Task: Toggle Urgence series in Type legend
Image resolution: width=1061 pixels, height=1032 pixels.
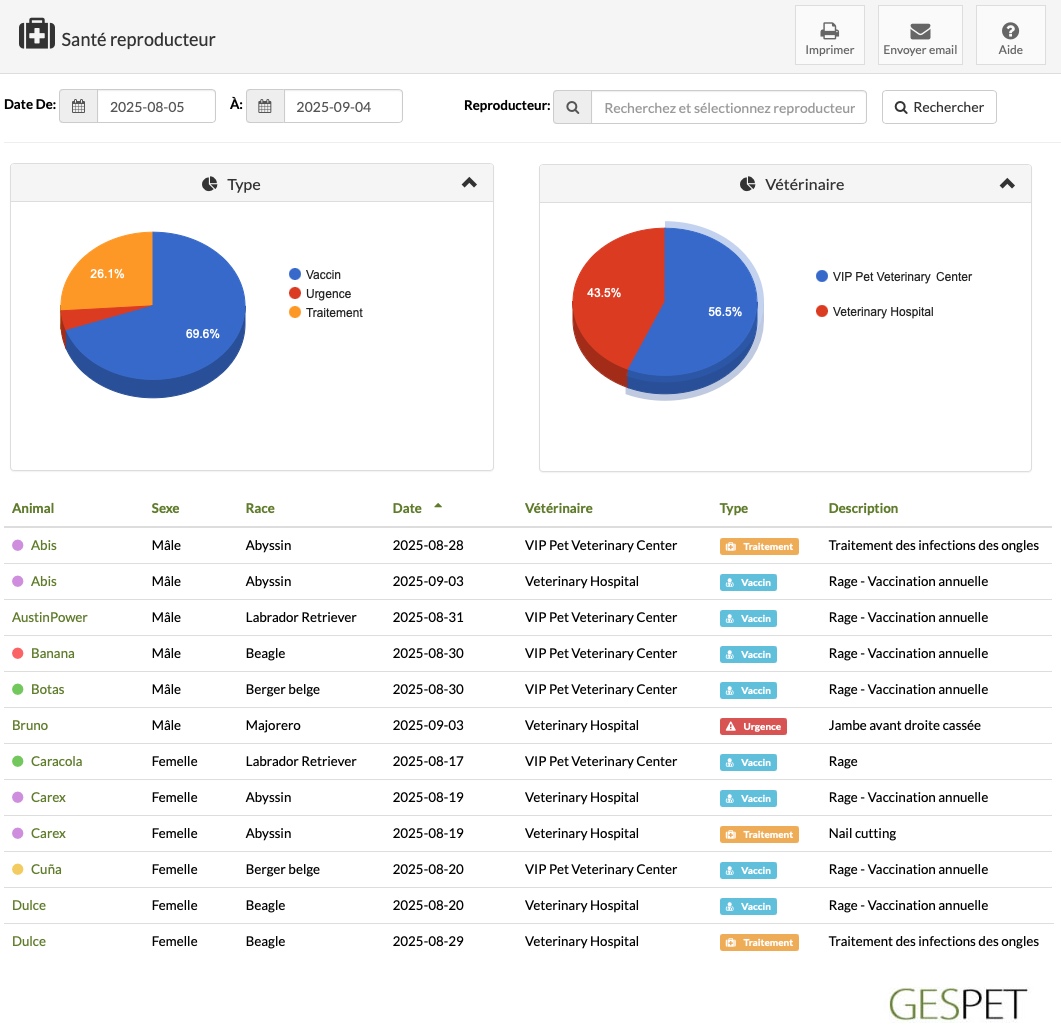Action: [320, 293]
